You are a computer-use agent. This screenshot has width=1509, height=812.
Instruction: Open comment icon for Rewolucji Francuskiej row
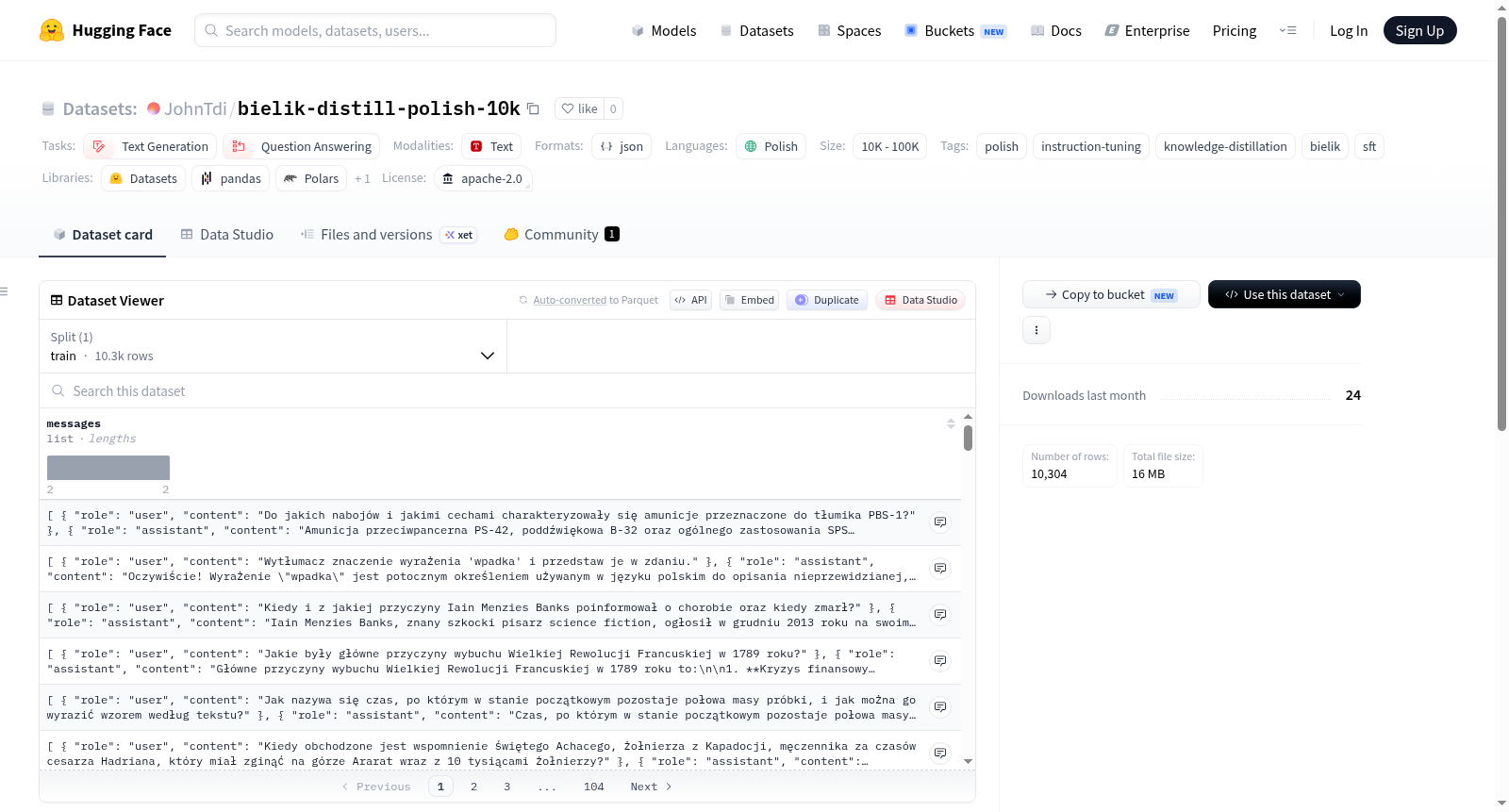coord(940,660)
